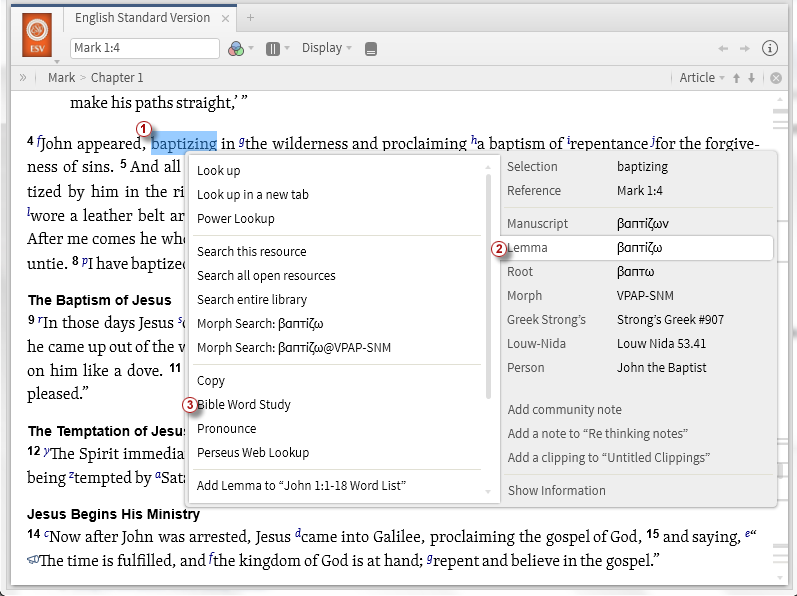Select the Lemma βαπτίζω row
The width and height of the screenshot is (797, 596).
[x=639, y=248]
